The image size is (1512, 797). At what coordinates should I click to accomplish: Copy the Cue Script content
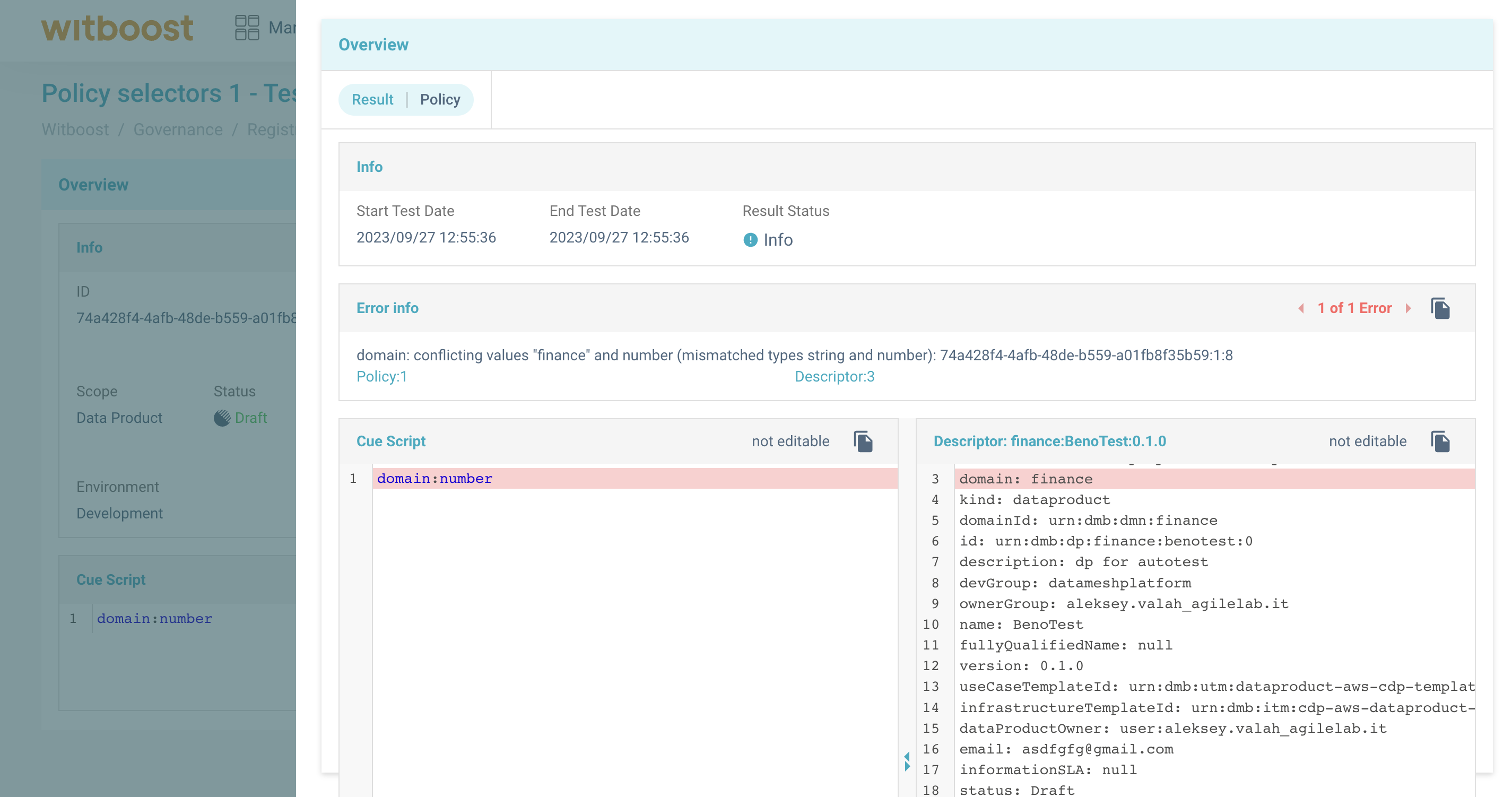click(x=863, y=441)
